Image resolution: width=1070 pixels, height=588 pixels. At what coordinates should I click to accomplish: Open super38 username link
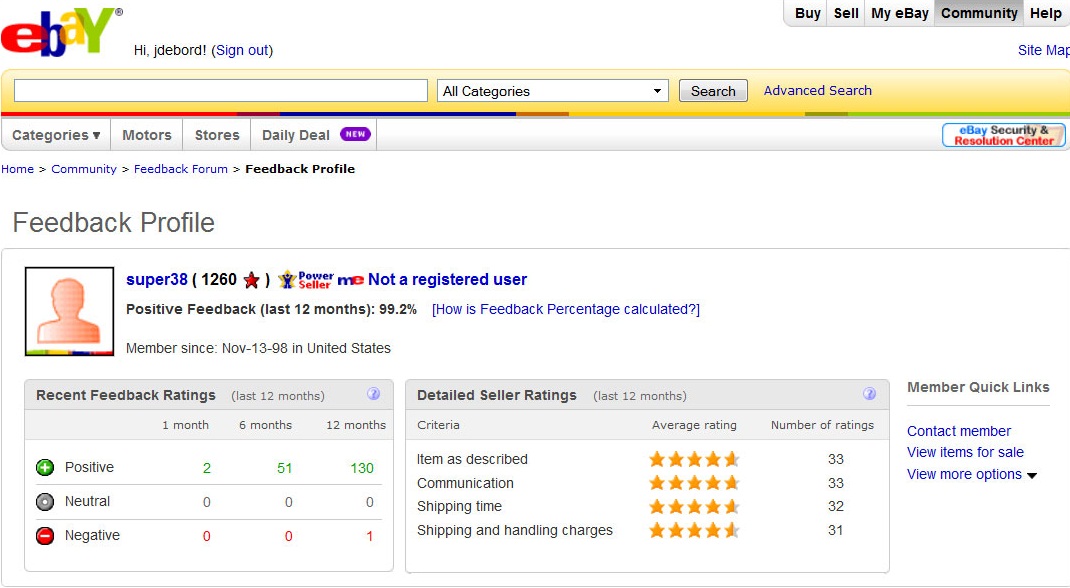157,280
